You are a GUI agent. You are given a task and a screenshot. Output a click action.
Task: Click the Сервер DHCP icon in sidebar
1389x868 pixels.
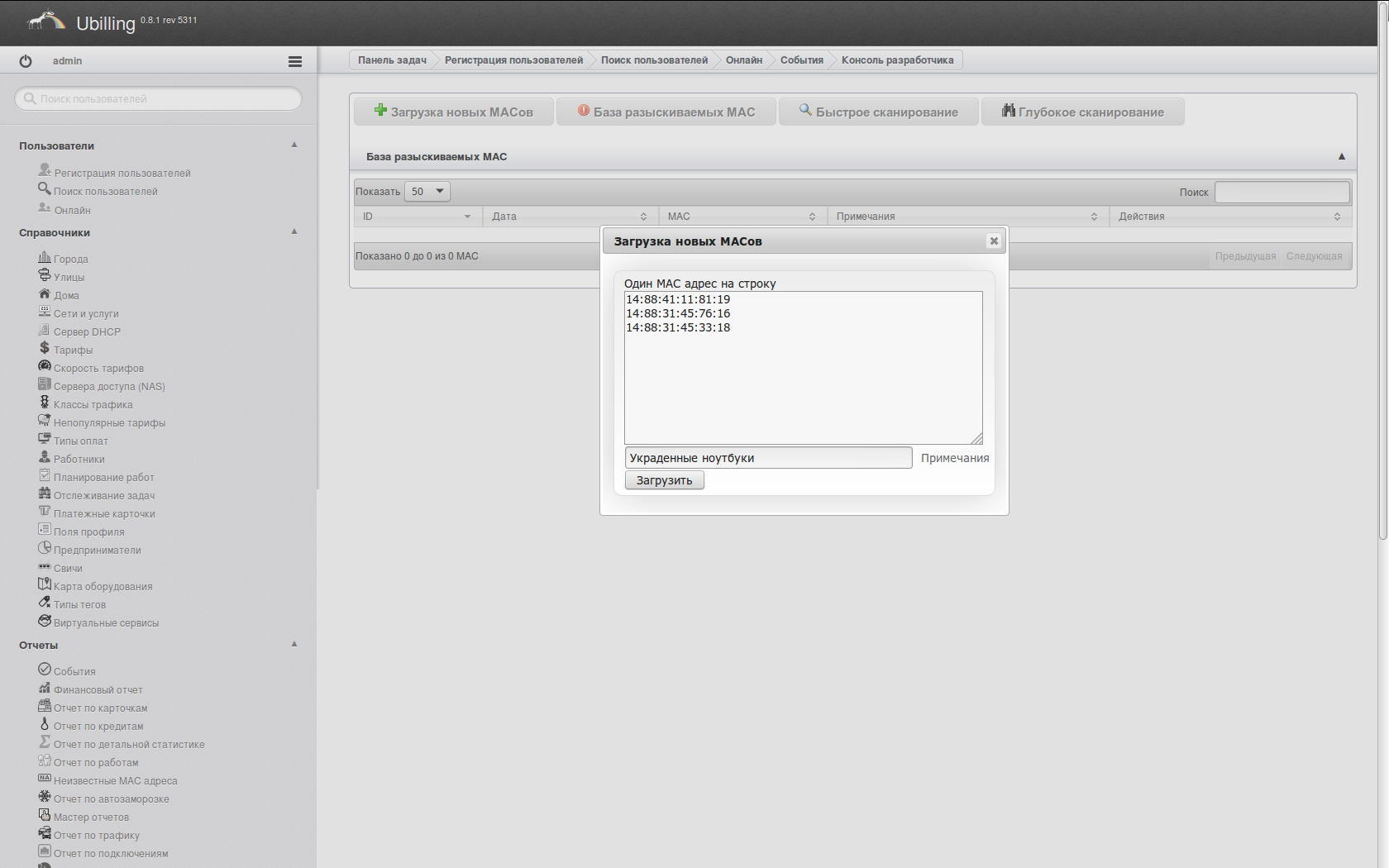point(45,331)
